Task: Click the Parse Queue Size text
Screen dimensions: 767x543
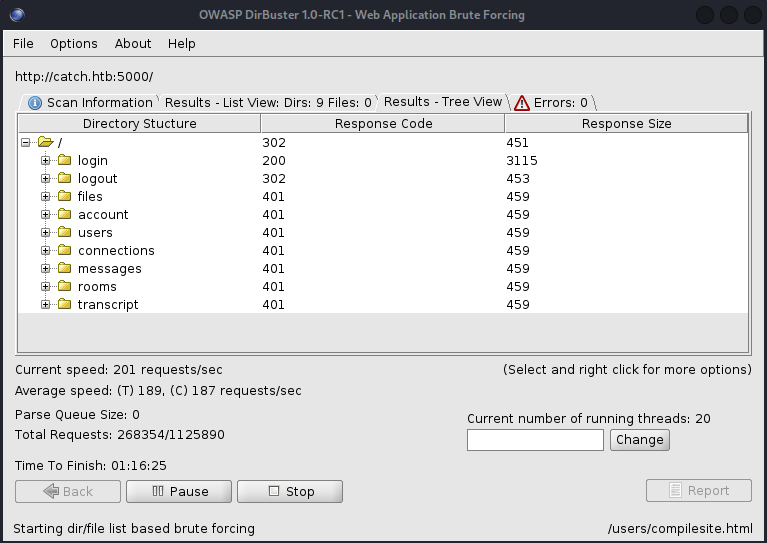Action: (77, 414)
